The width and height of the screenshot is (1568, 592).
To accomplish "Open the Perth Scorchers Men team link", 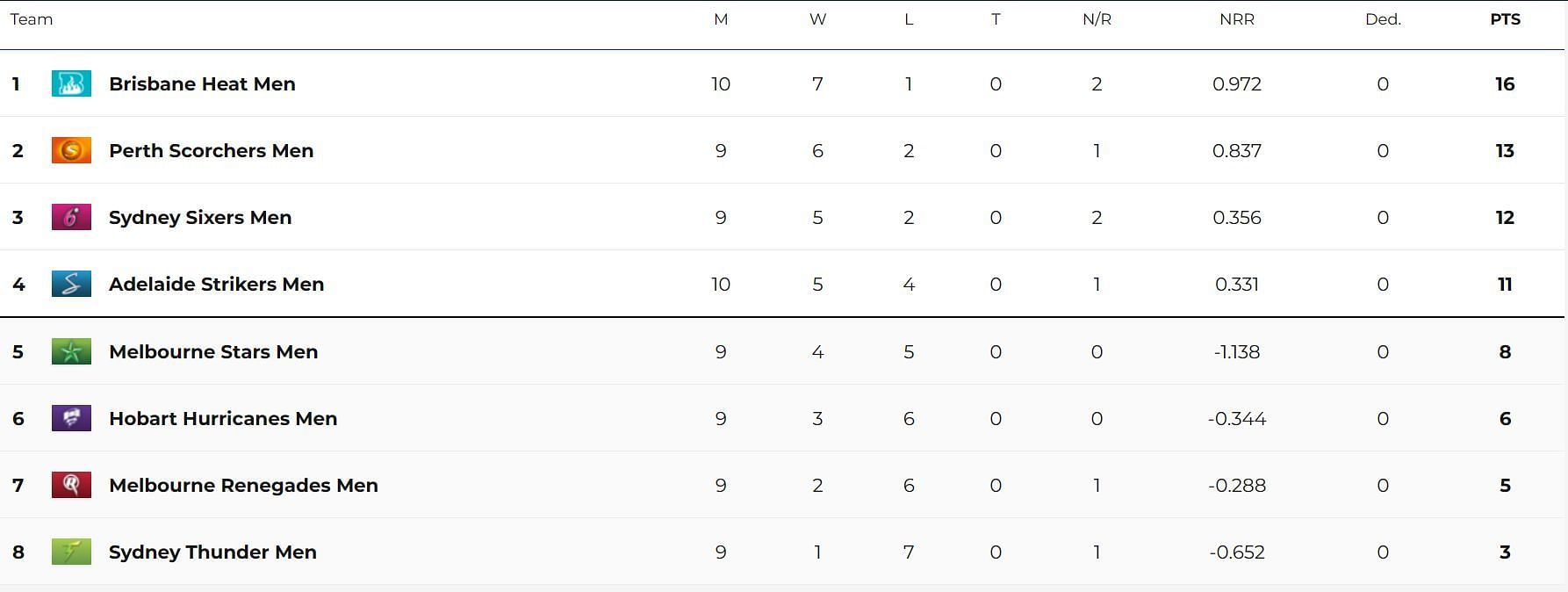I will click(x=211, y=150).
